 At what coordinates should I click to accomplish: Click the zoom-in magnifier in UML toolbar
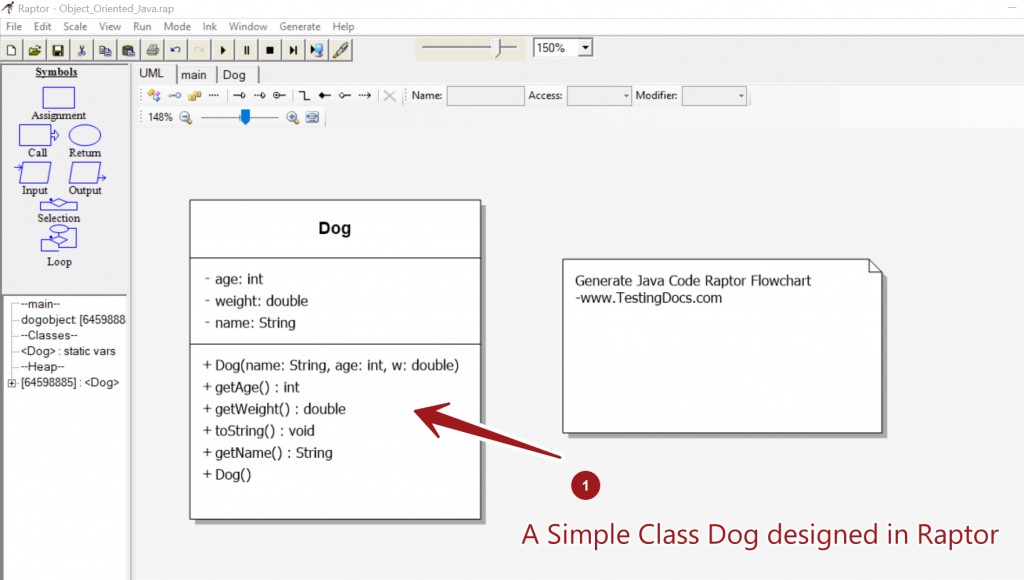pos(293,117)
